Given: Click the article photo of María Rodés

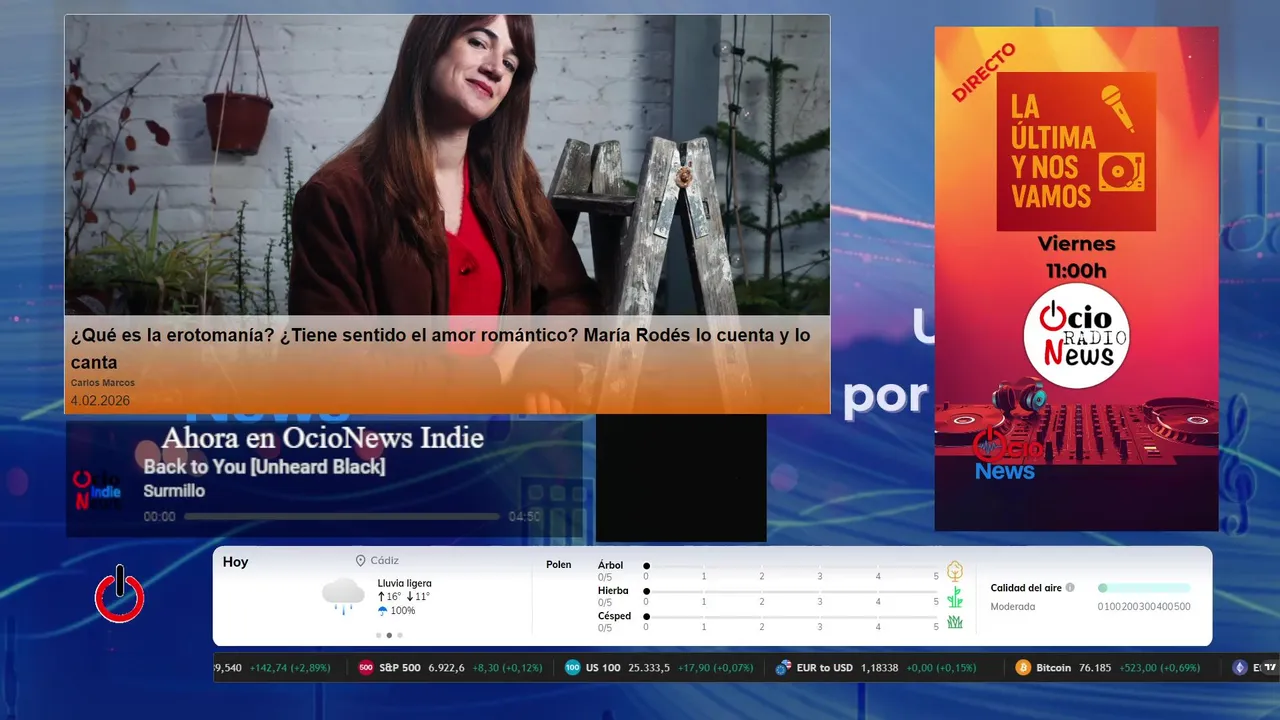Looking at the screenshot, I should (447, 165).
